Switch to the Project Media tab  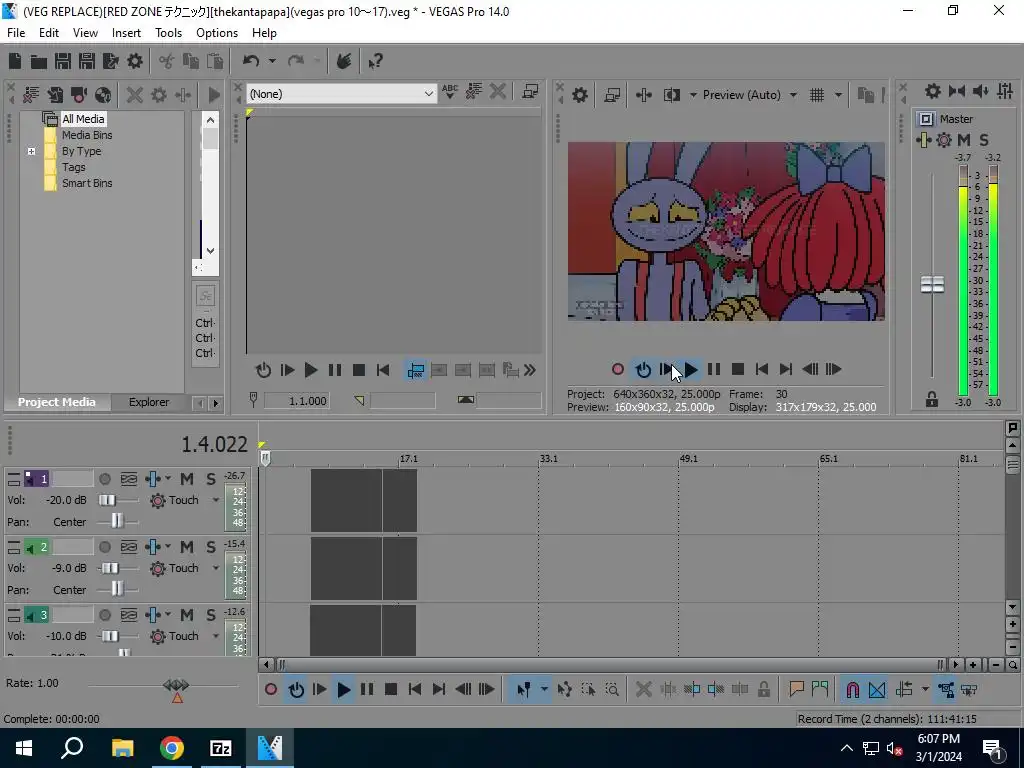coord(57,402)
